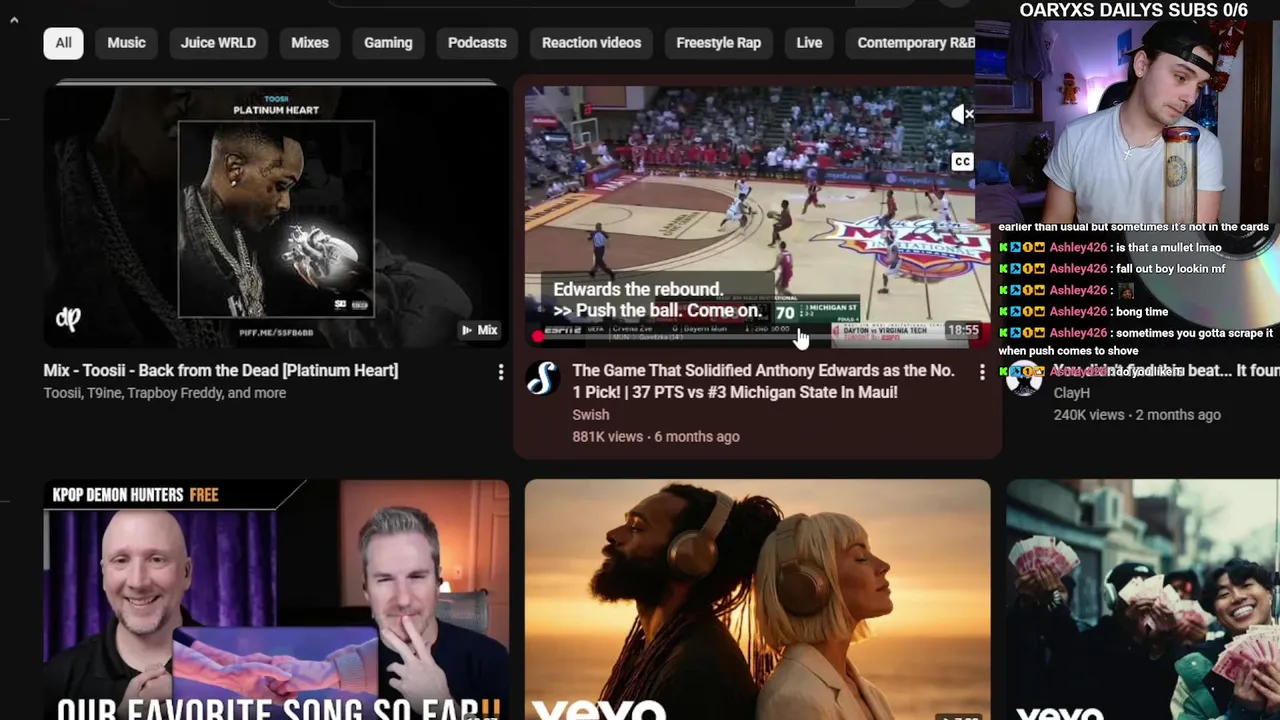This screenshot has height=720, width=1280.
Task: Select the Mixes filter chip
Action: tap(310, 43)
